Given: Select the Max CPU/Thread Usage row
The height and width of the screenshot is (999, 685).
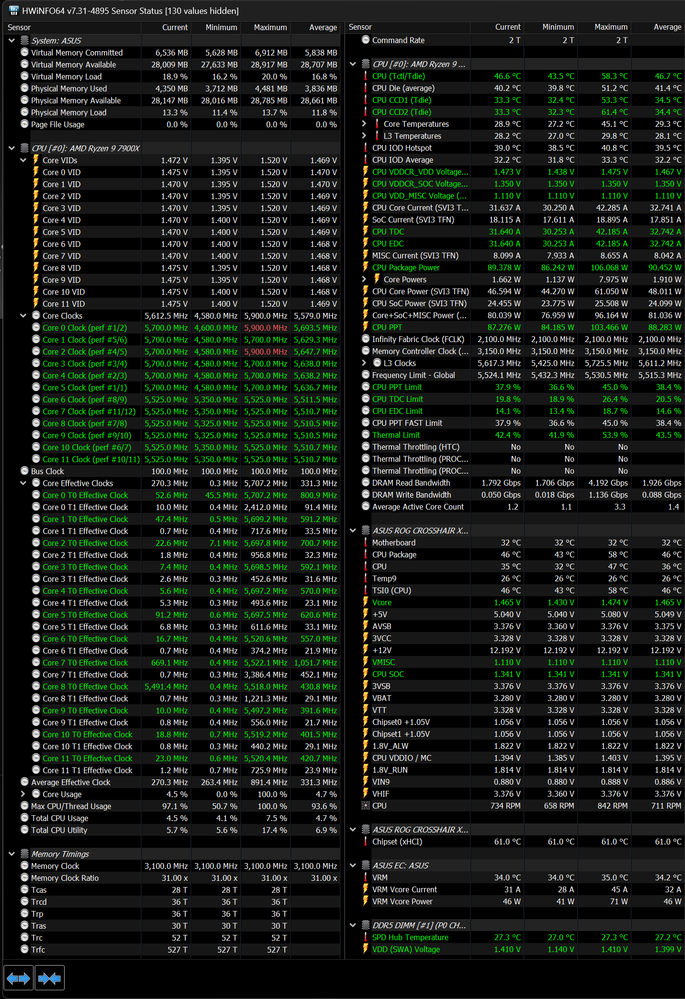Looking at the screenshot, I should pos(171,806).
